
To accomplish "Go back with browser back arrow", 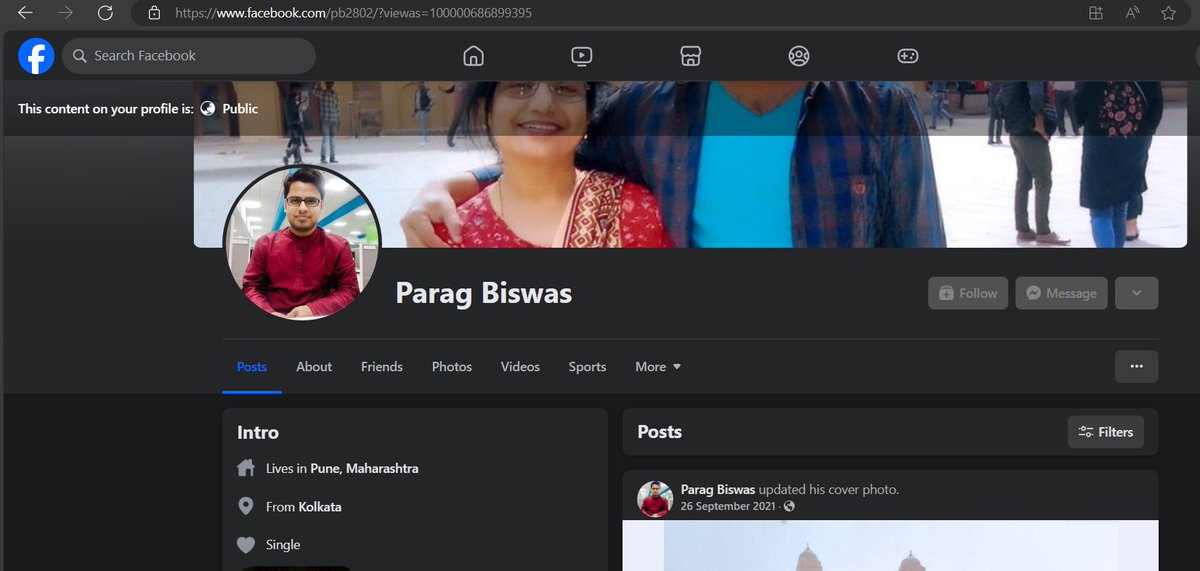I will [x=26, y=13].
